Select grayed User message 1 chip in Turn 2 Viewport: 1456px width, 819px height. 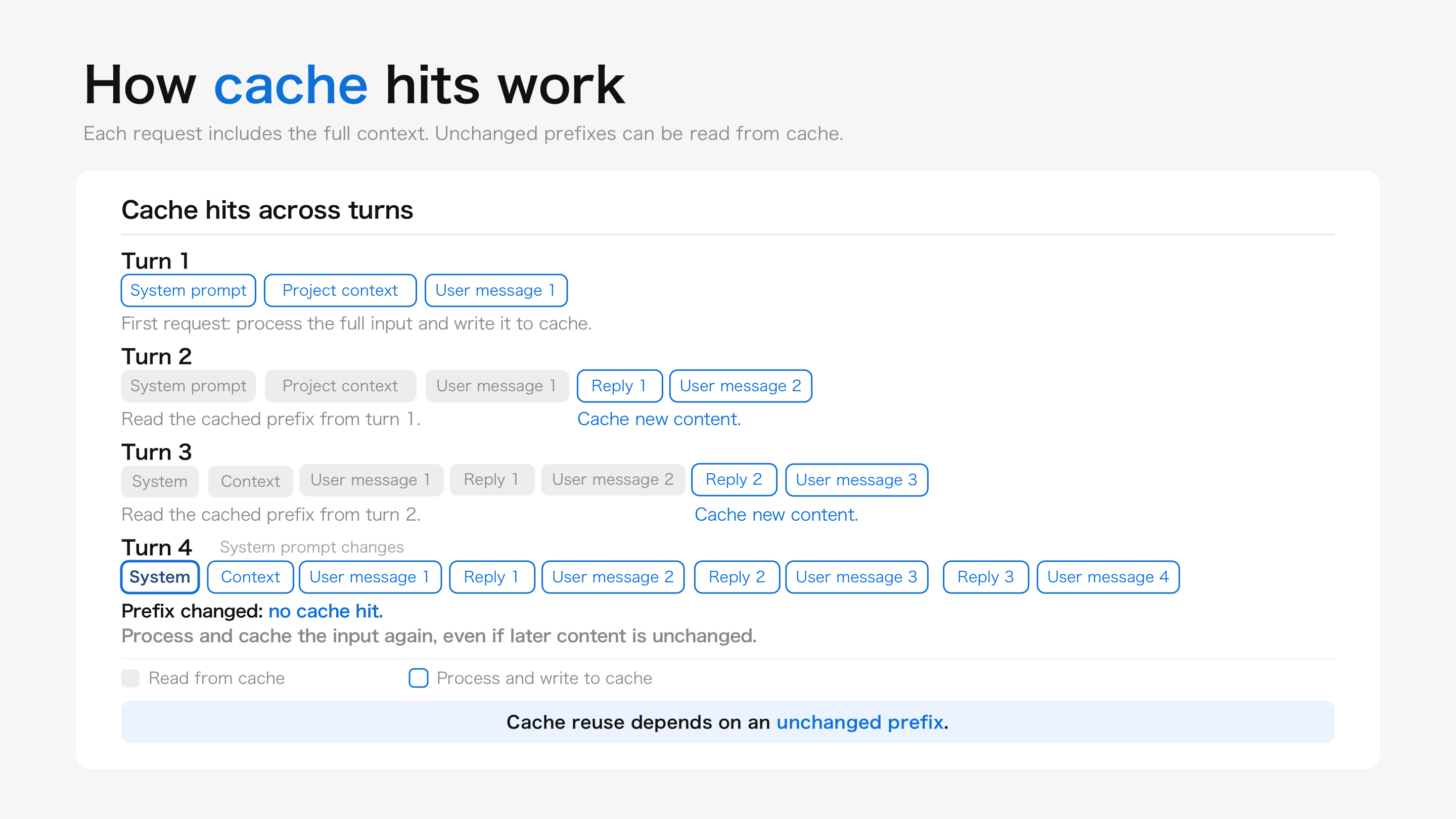pos(497,386)
